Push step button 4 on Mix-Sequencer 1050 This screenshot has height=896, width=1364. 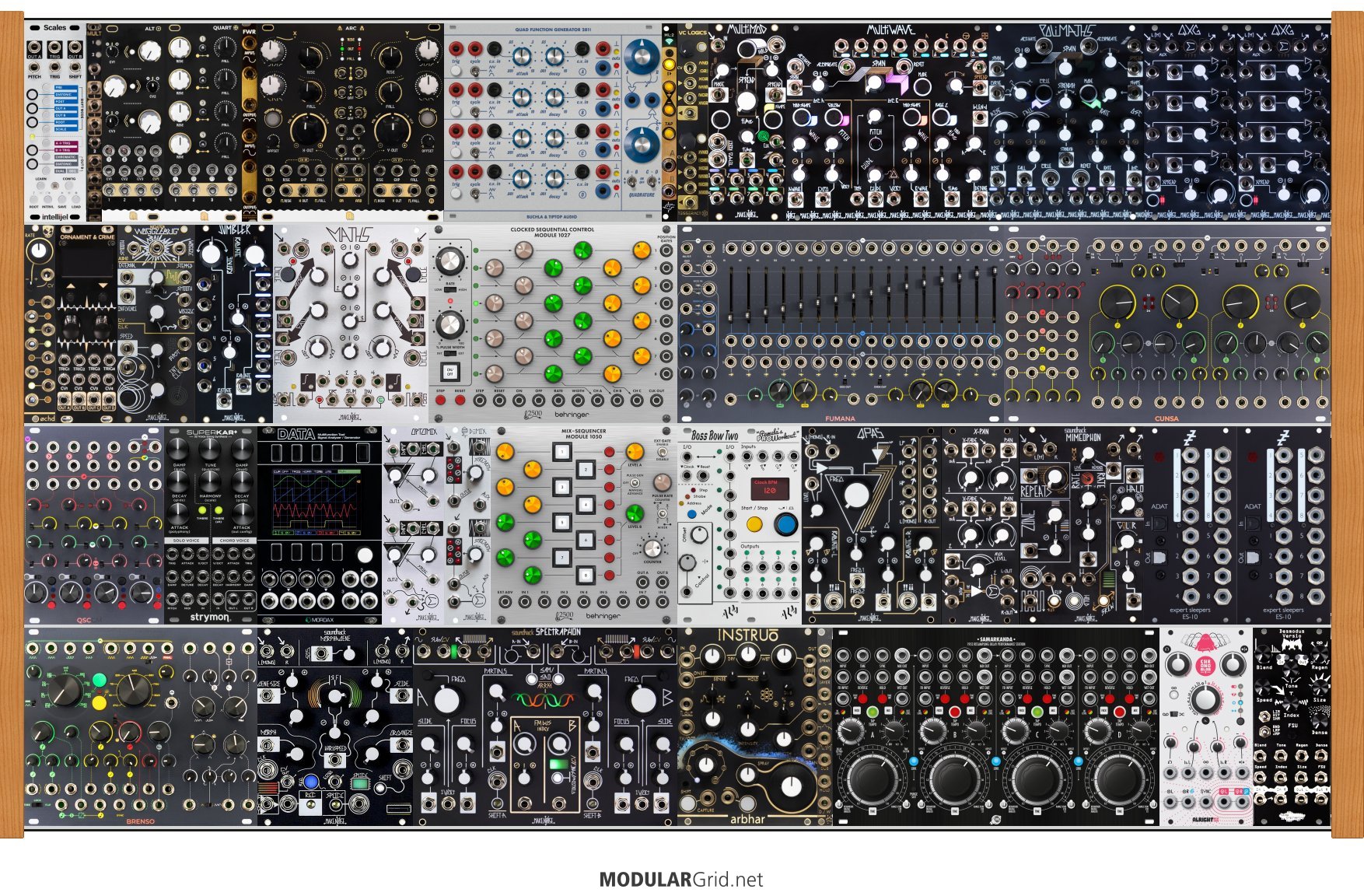point(586,504)
